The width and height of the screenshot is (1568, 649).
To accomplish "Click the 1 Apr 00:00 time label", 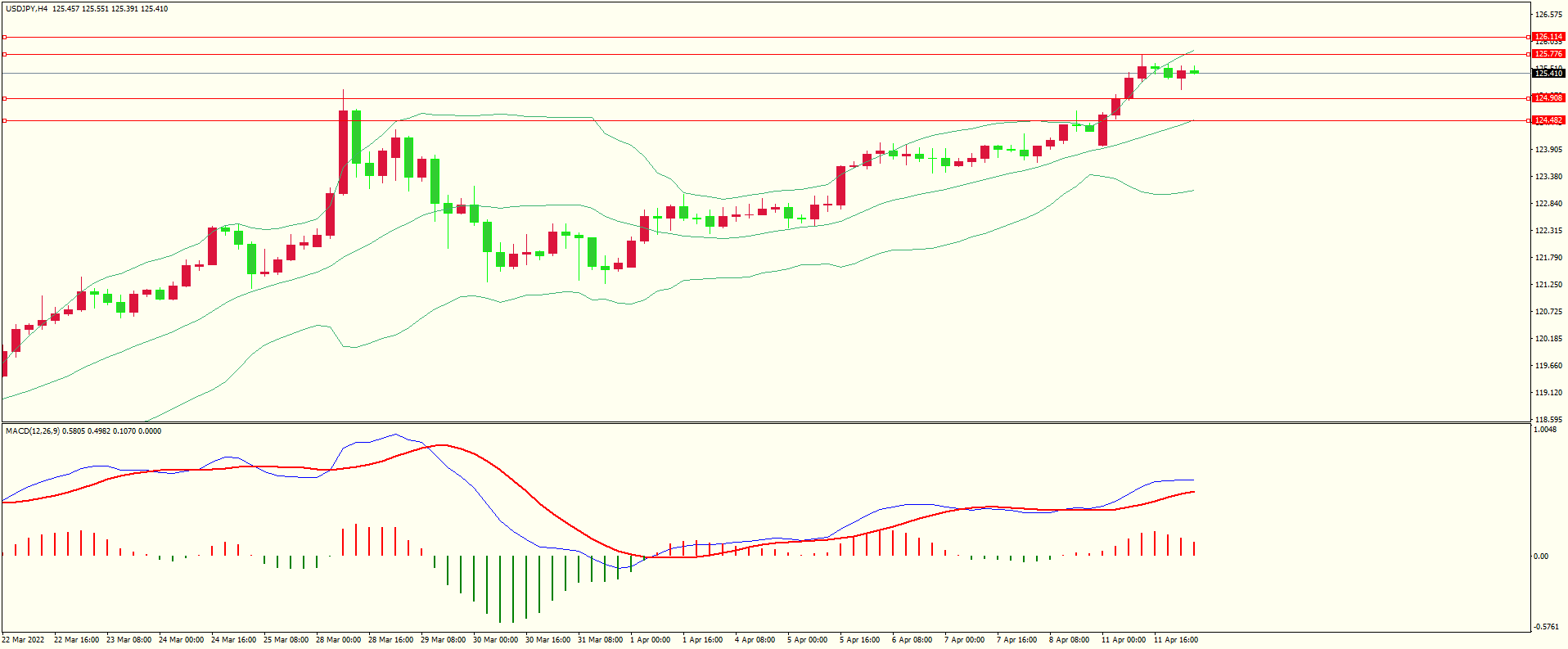I will point(650,640).
